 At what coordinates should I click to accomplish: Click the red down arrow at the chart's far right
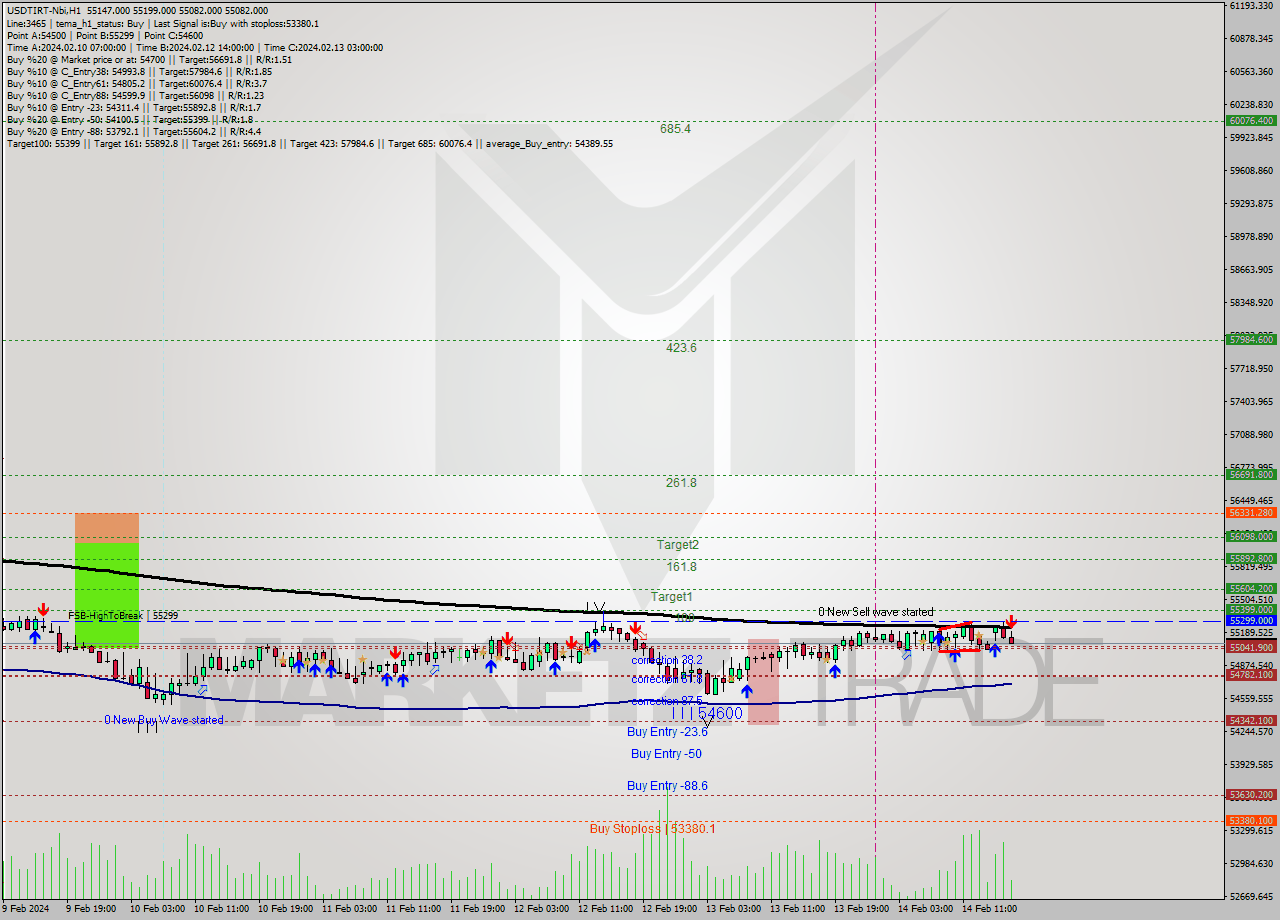1012,622
